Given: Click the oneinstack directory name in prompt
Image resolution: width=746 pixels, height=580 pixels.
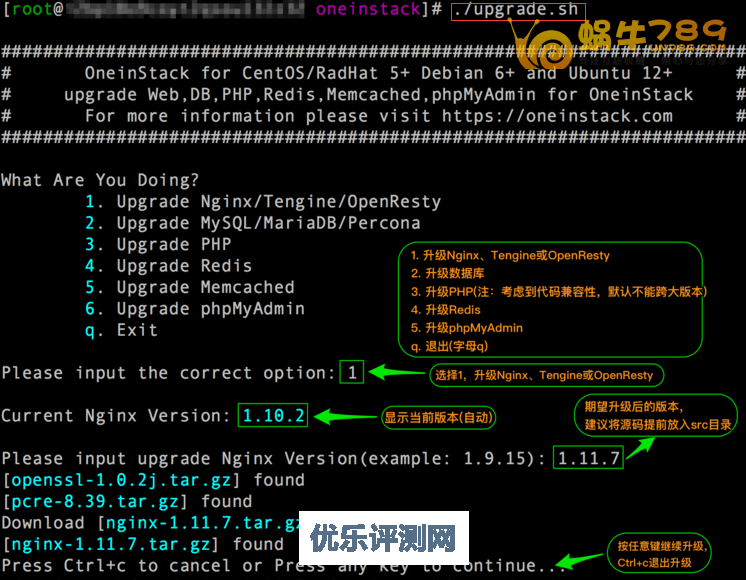Looking at the screenshot, I should pos(368,10).
